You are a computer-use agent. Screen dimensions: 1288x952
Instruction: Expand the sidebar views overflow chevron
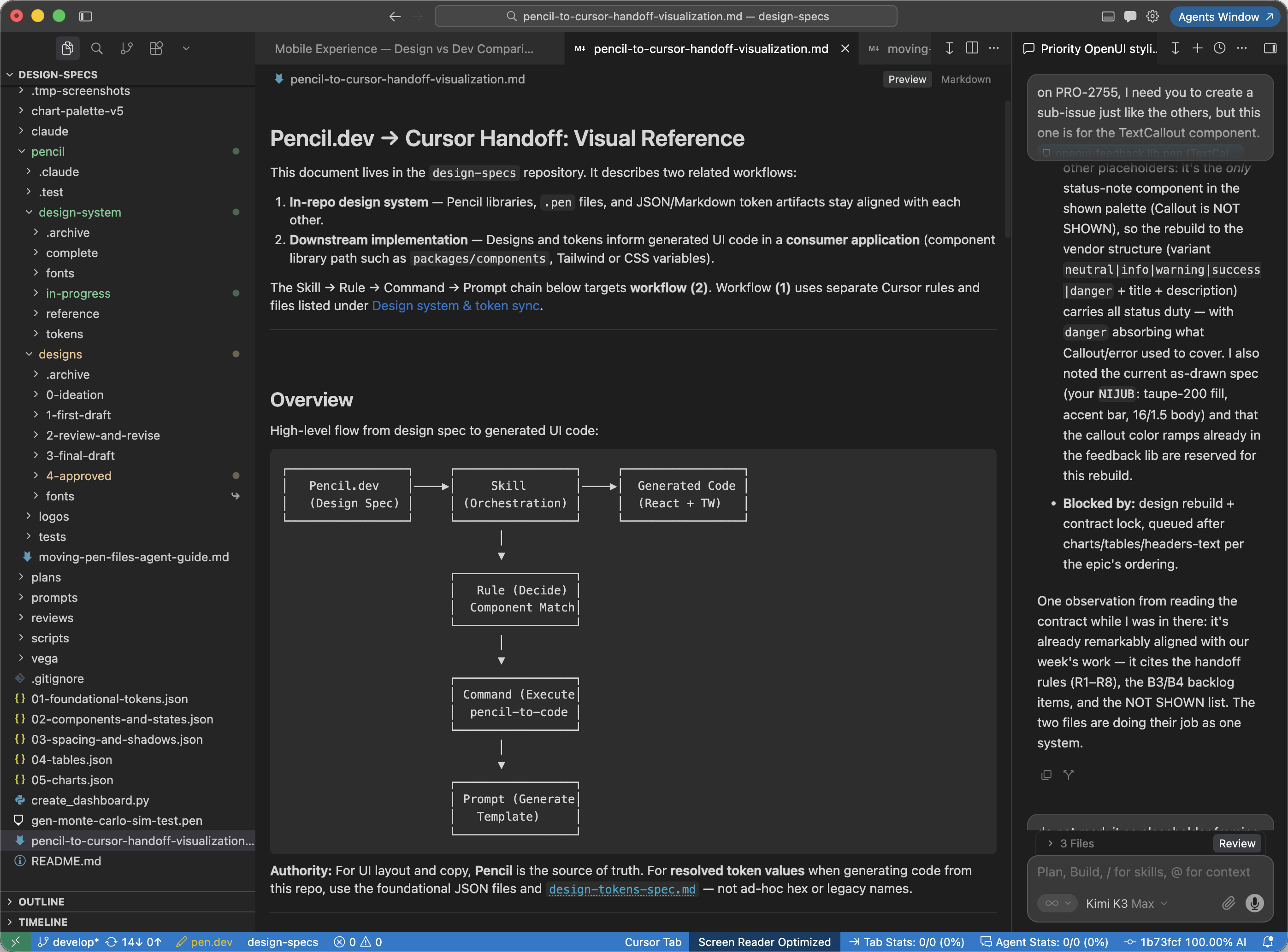pyautogui.click(x=186, y=48)
